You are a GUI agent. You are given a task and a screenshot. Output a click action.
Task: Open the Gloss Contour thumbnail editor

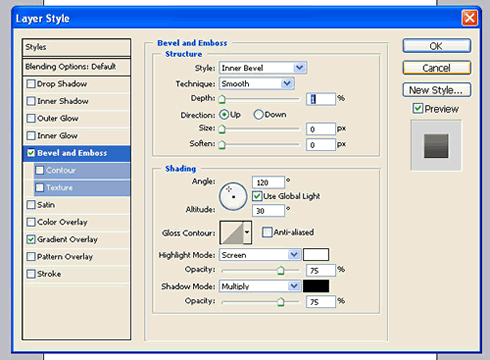(x=232, y=232)
